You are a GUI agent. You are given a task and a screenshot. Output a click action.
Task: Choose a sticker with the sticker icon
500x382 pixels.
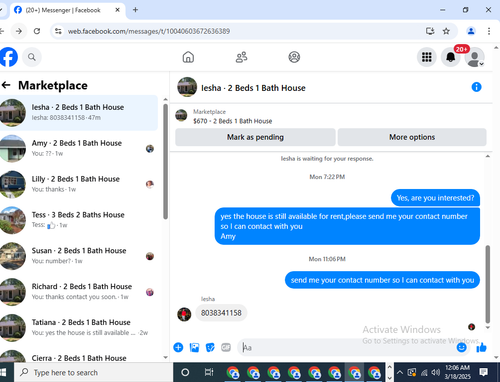(210, 347)
